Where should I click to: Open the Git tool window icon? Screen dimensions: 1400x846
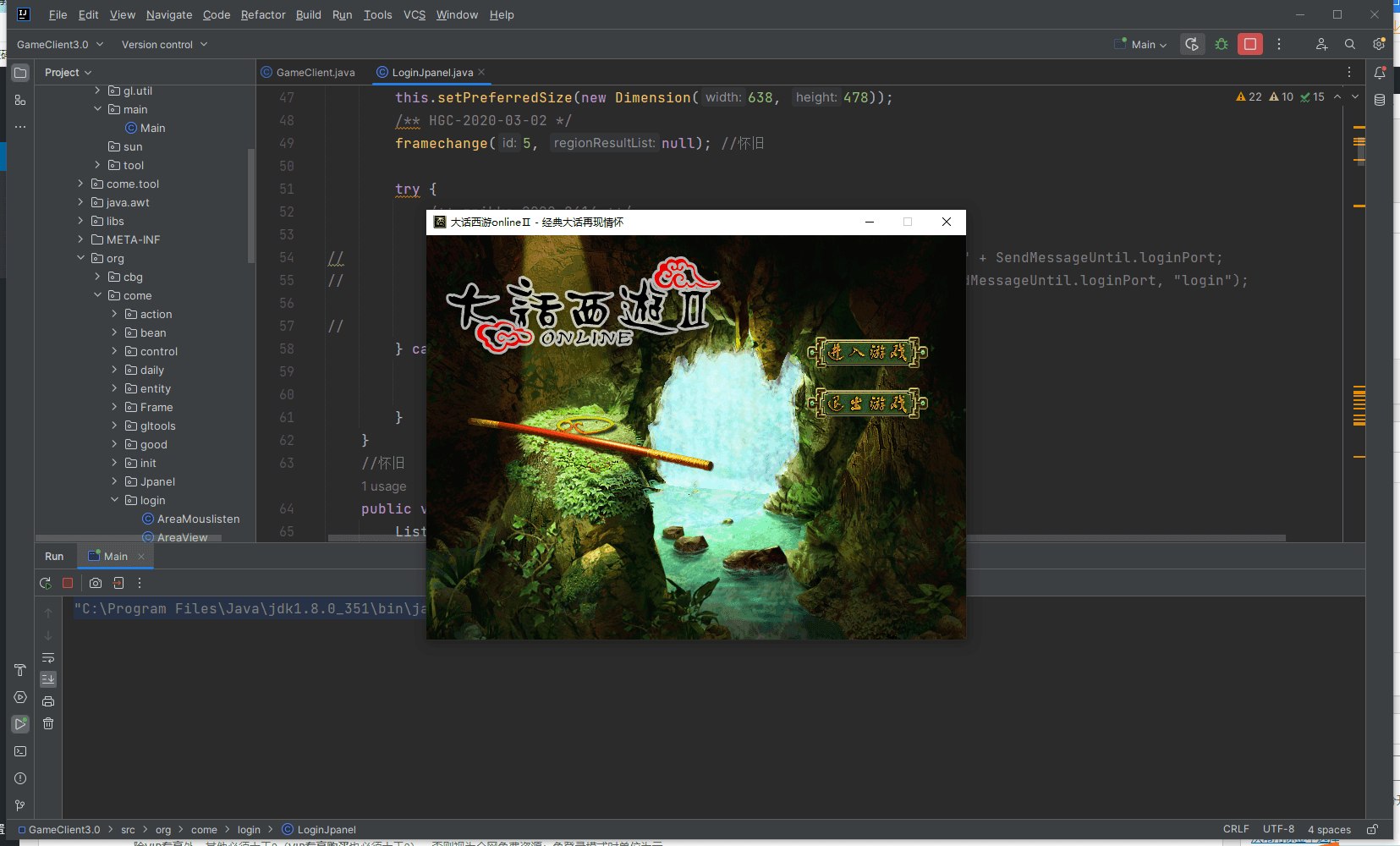20,805
